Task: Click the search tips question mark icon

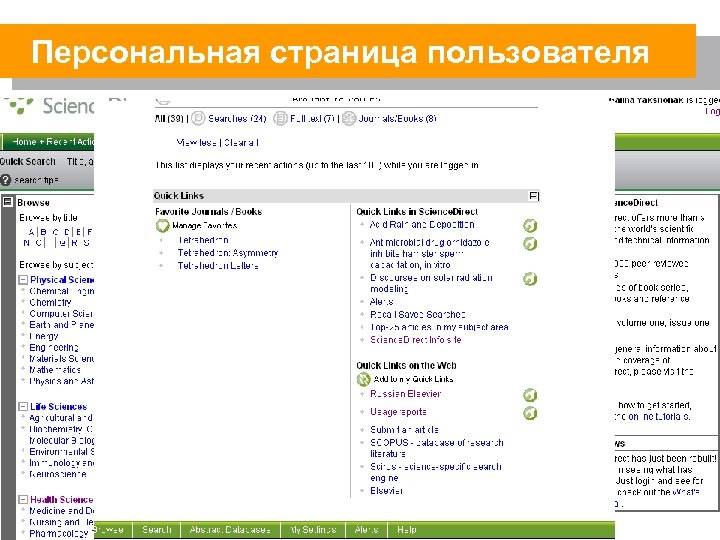Action: click(6, 180)
